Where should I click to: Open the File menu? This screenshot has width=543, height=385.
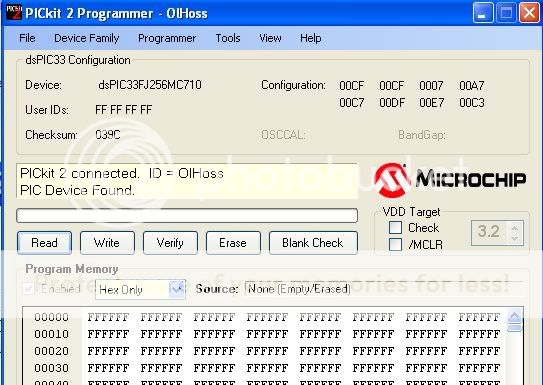tap(27, 38)
